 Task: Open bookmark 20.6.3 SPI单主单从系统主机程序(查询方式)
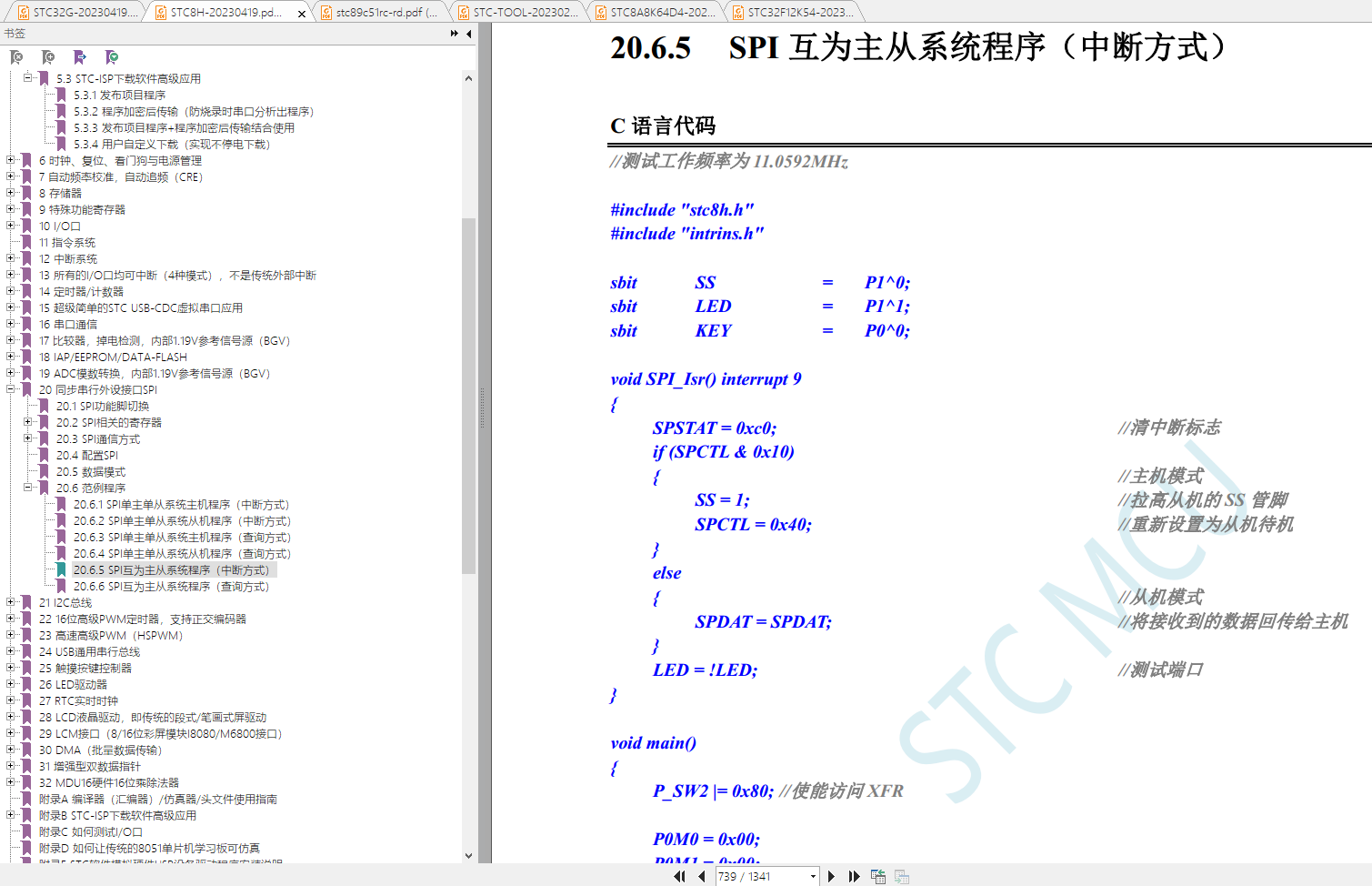[x=182, y=537]
